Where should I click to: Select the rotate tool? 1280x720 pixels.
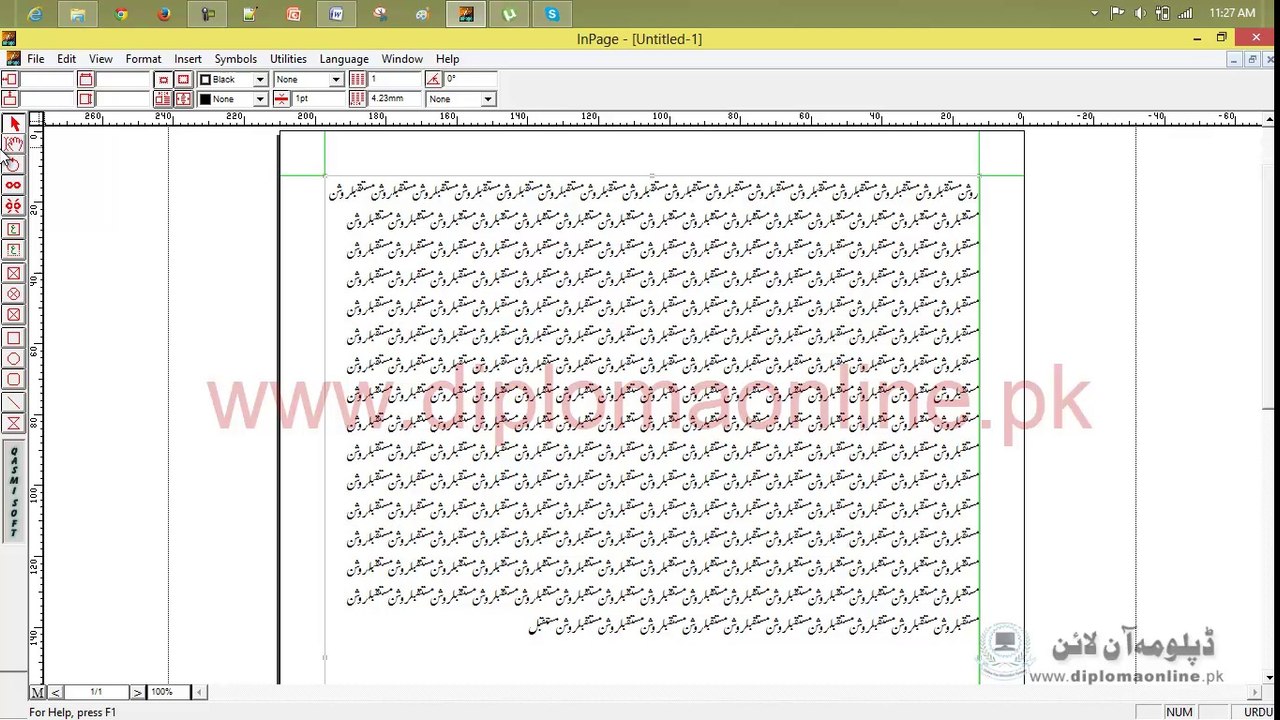click(x=14, y=164)
